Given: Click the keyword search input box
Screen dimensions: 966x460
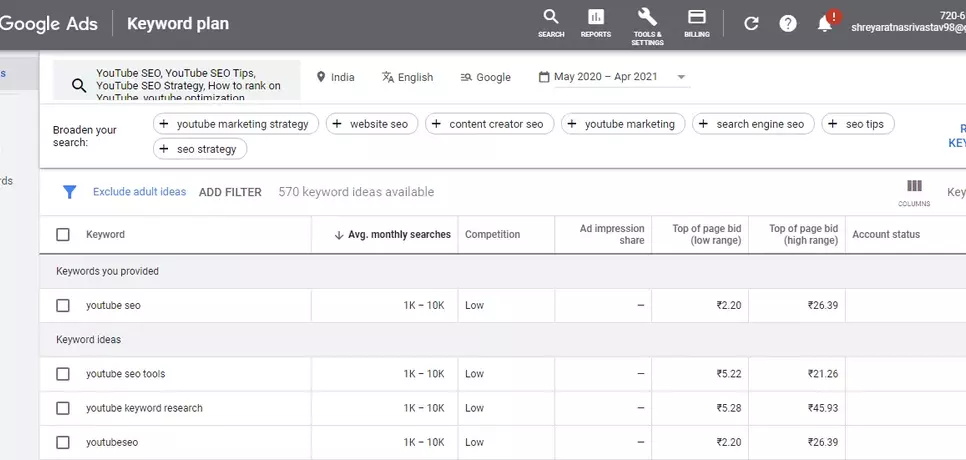Looking at the screenshot, I should click(176, 80).
